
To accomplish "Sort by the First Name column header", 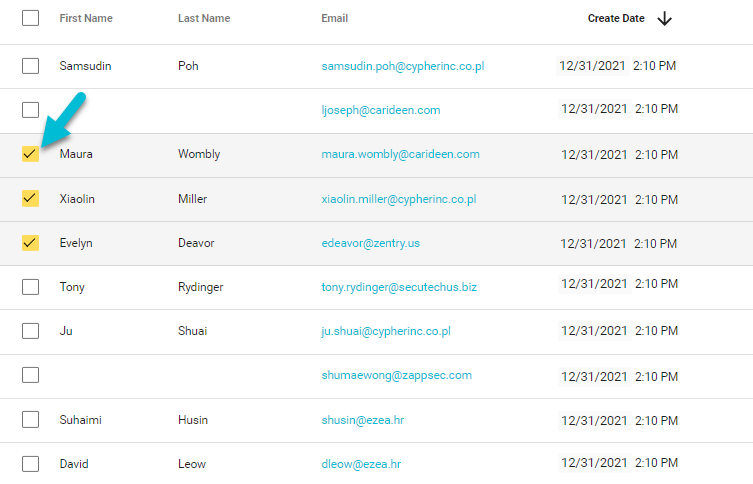I will (86, 19).
